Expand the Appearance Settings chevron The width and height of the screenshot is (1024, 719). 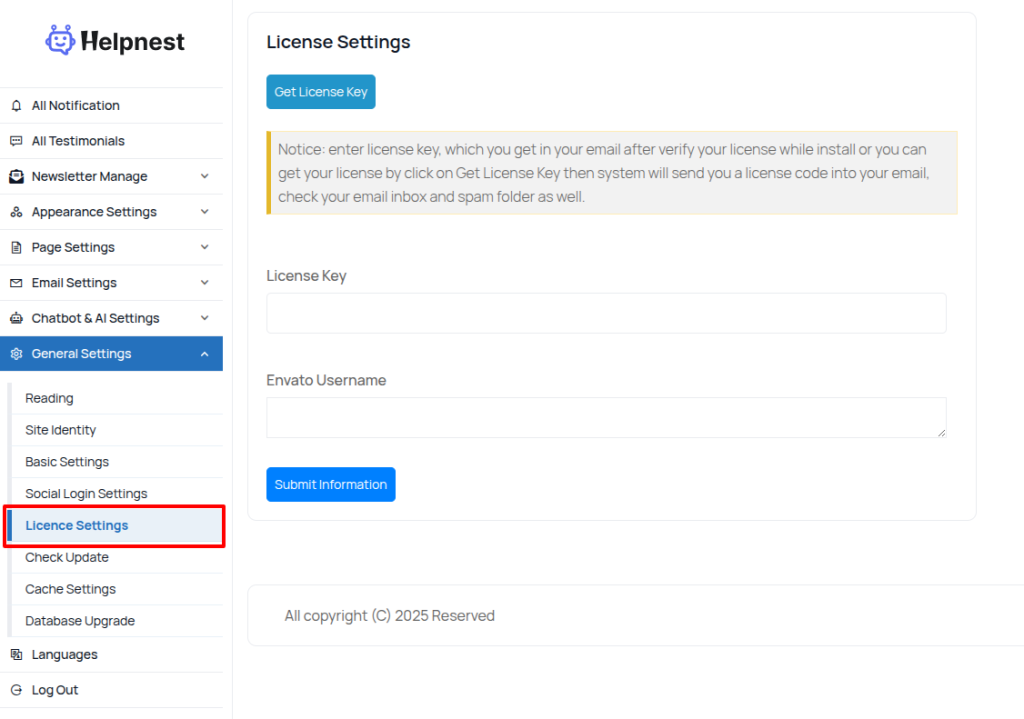204,212
